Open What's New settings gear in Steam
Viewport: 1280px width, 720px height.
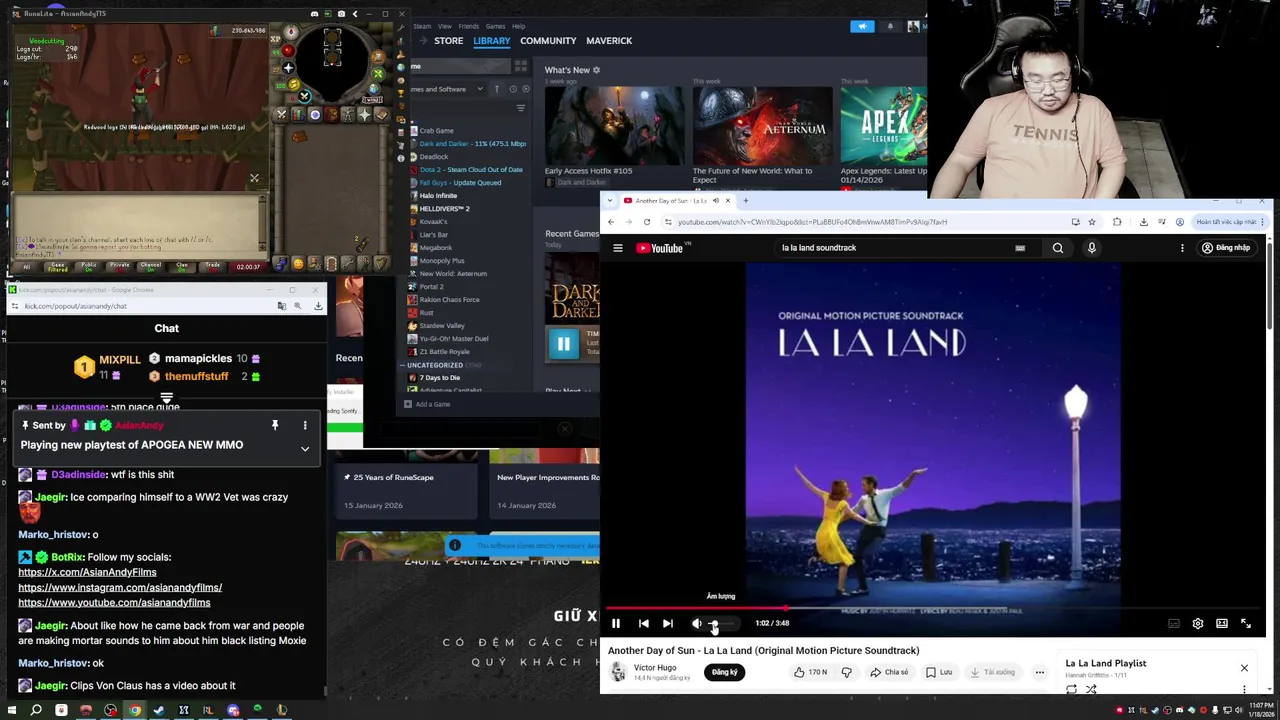tap(597, 70)
